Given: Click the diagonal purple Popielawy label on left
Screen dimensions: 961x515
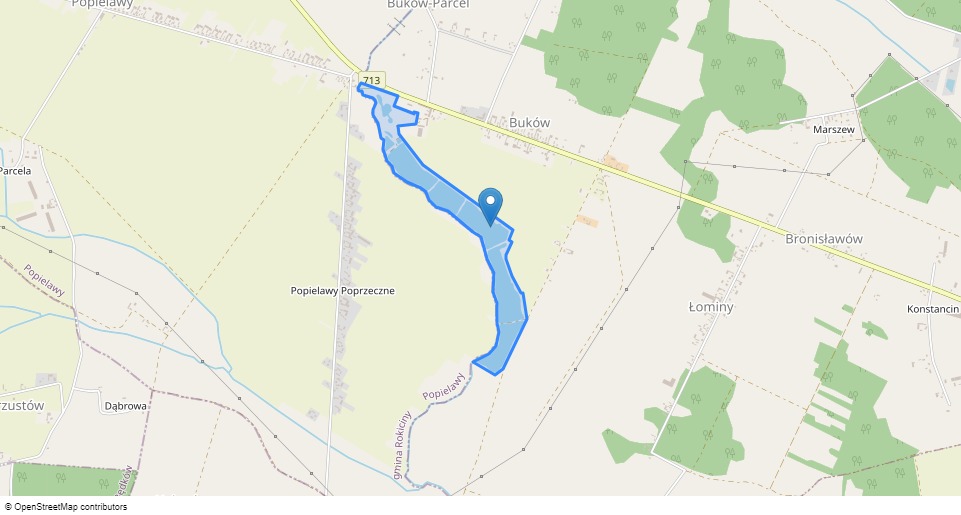Looking at the screenshot, I should 44,280.
